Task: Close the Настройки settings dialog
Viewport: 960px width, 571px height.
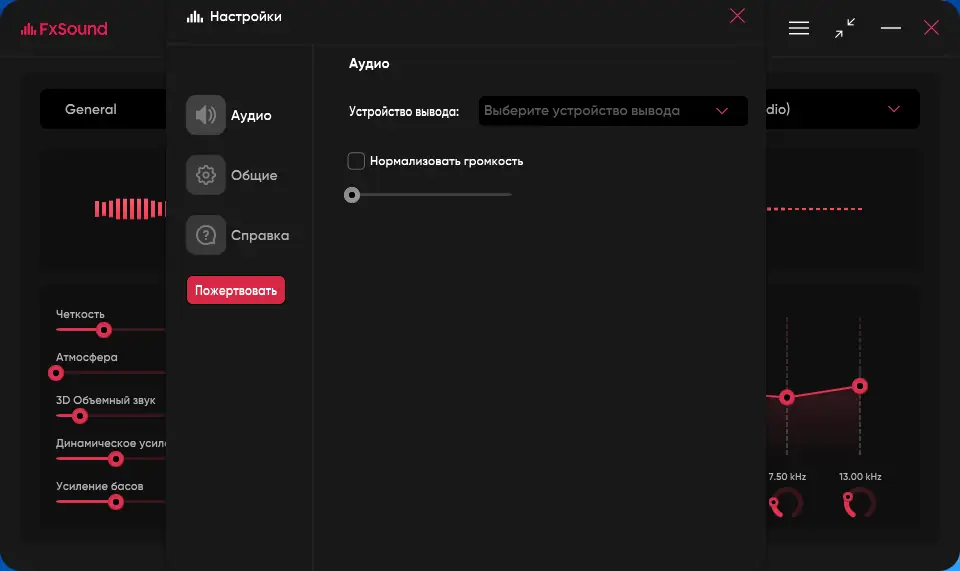Action: [x=737, y=16]
